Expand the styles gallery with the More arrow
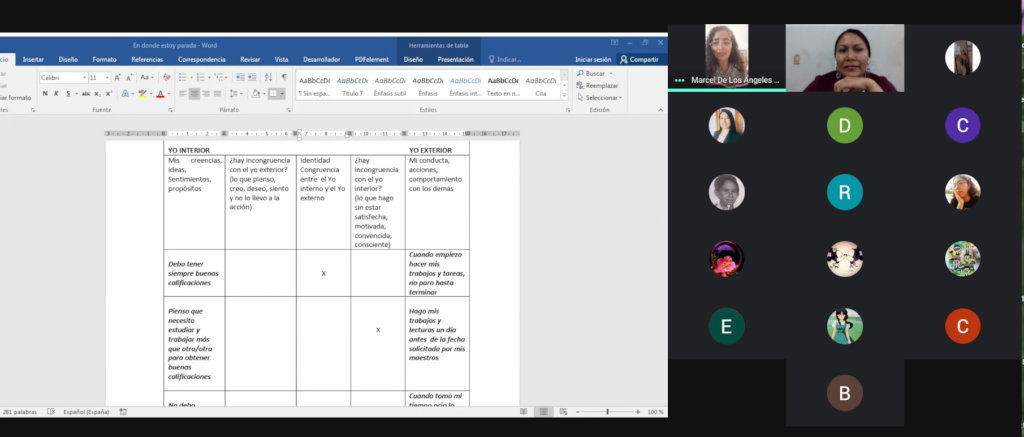1024x437 pixels. pyautogui.click(x=564, y=95)
